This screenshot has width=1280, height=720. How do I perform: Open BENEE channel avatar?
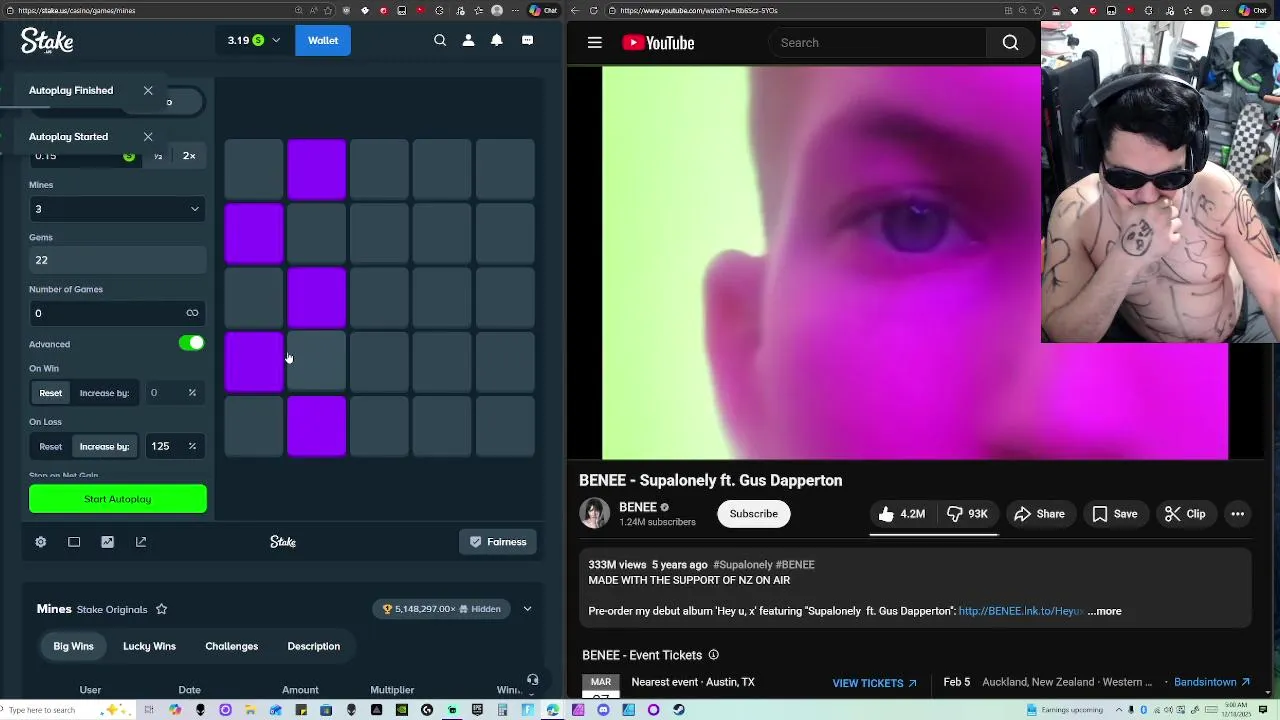594,513
